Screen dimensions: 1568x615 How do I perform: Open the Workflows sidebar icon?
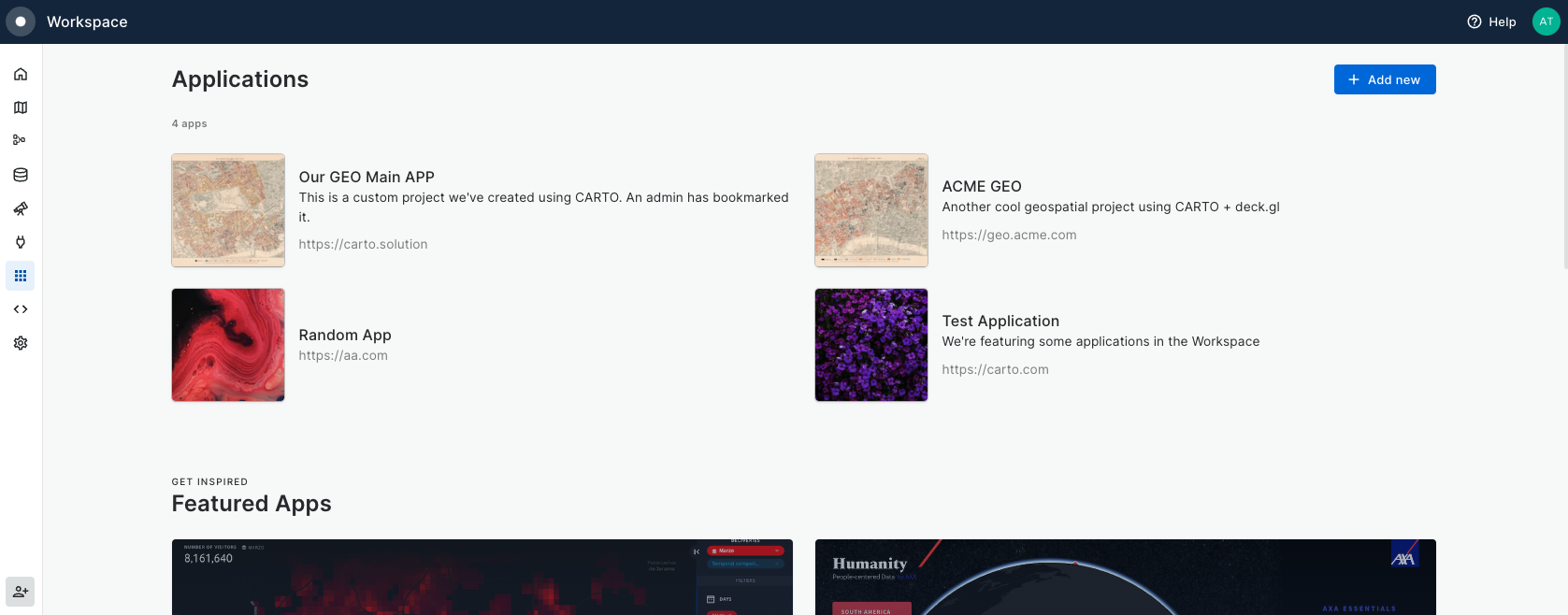click(x=21, y=140)
